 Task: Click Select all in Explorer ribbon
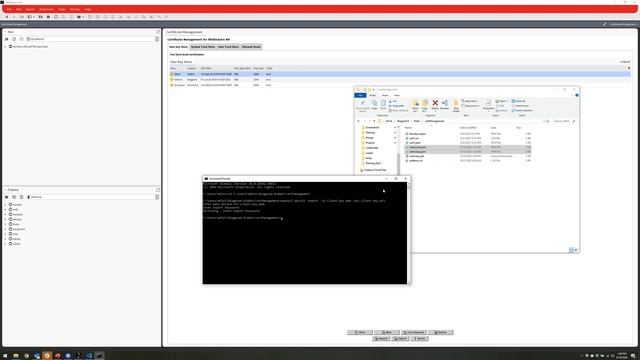tap(519, 101)
